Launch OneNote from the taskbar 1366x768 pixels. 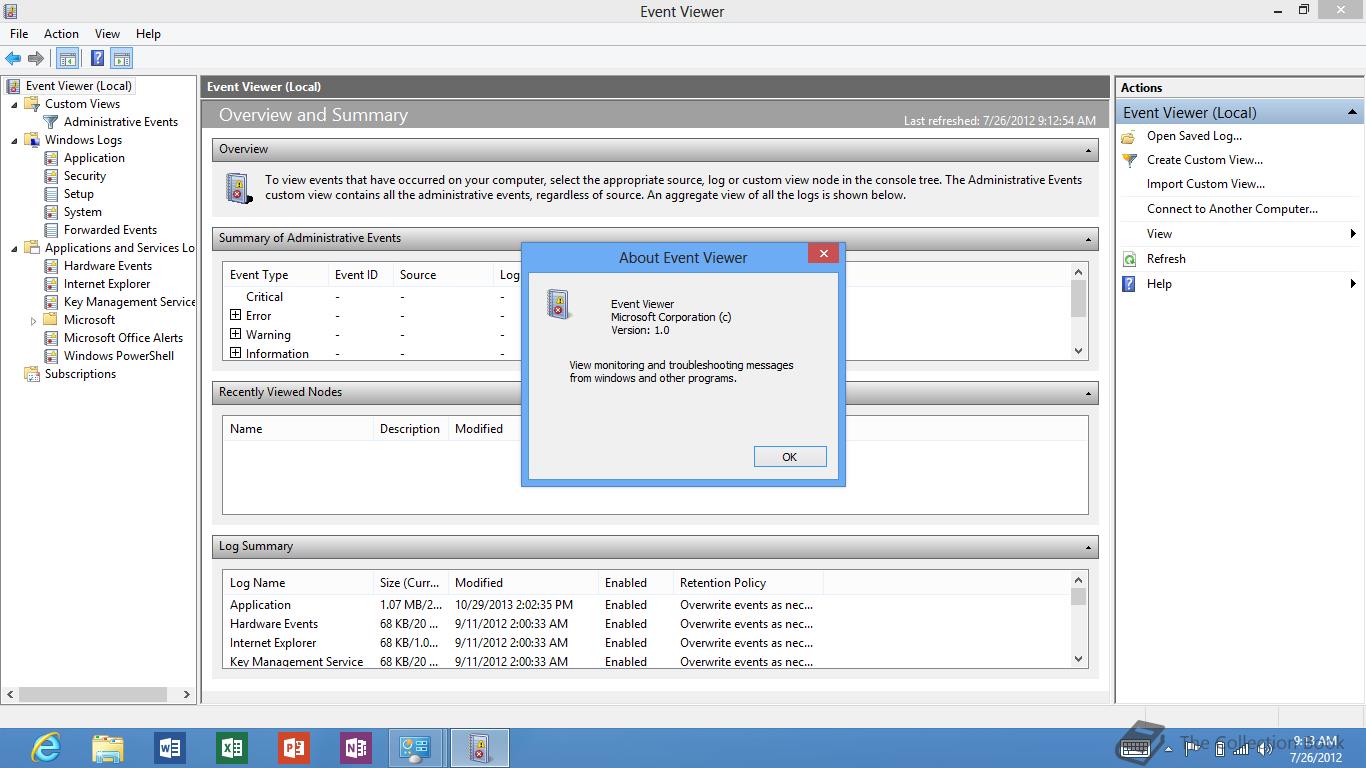click(x=356, y=748)
